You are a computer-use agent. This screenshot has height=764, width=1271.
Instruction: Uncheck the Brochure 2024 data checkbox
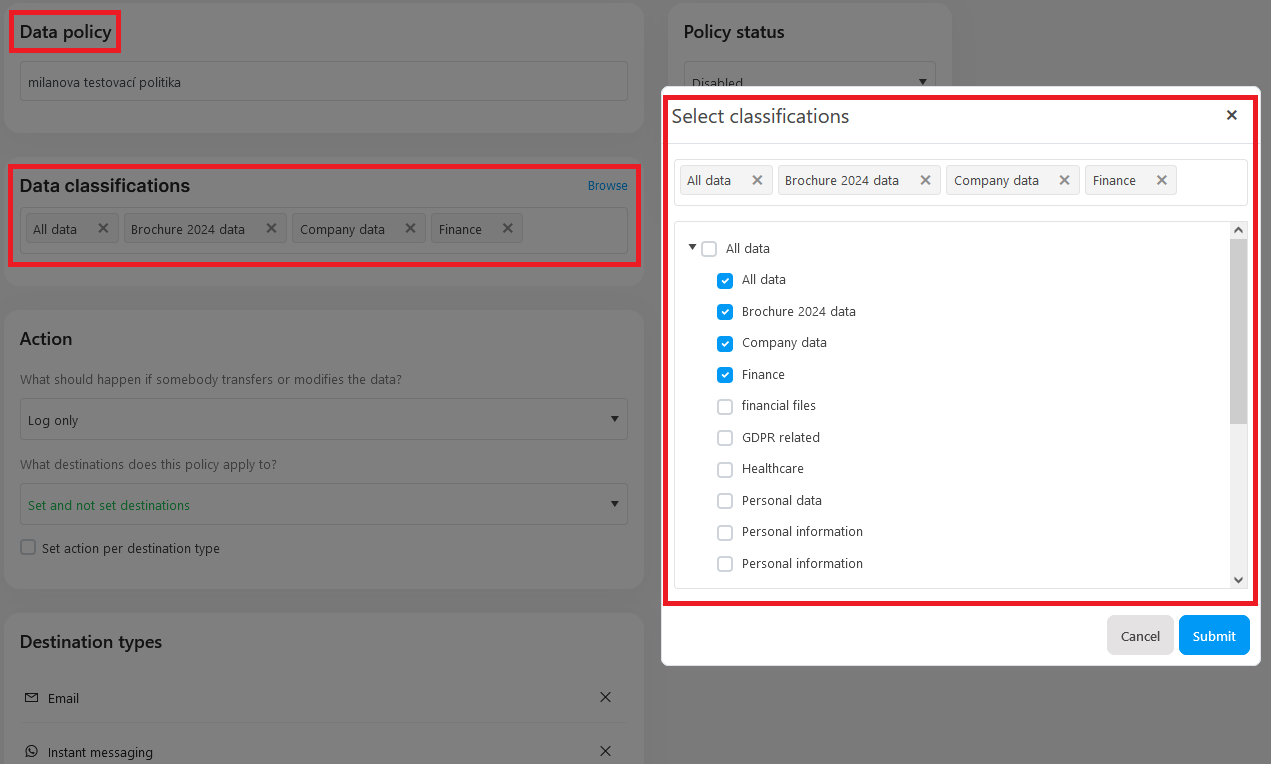tap(725, 312)
